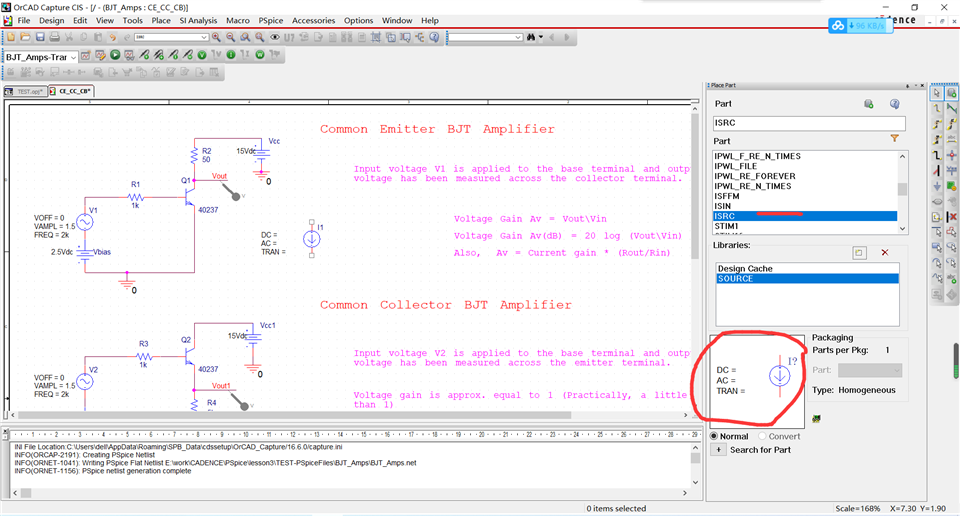
Task: Select the Convert radio button
Action: 762,436
